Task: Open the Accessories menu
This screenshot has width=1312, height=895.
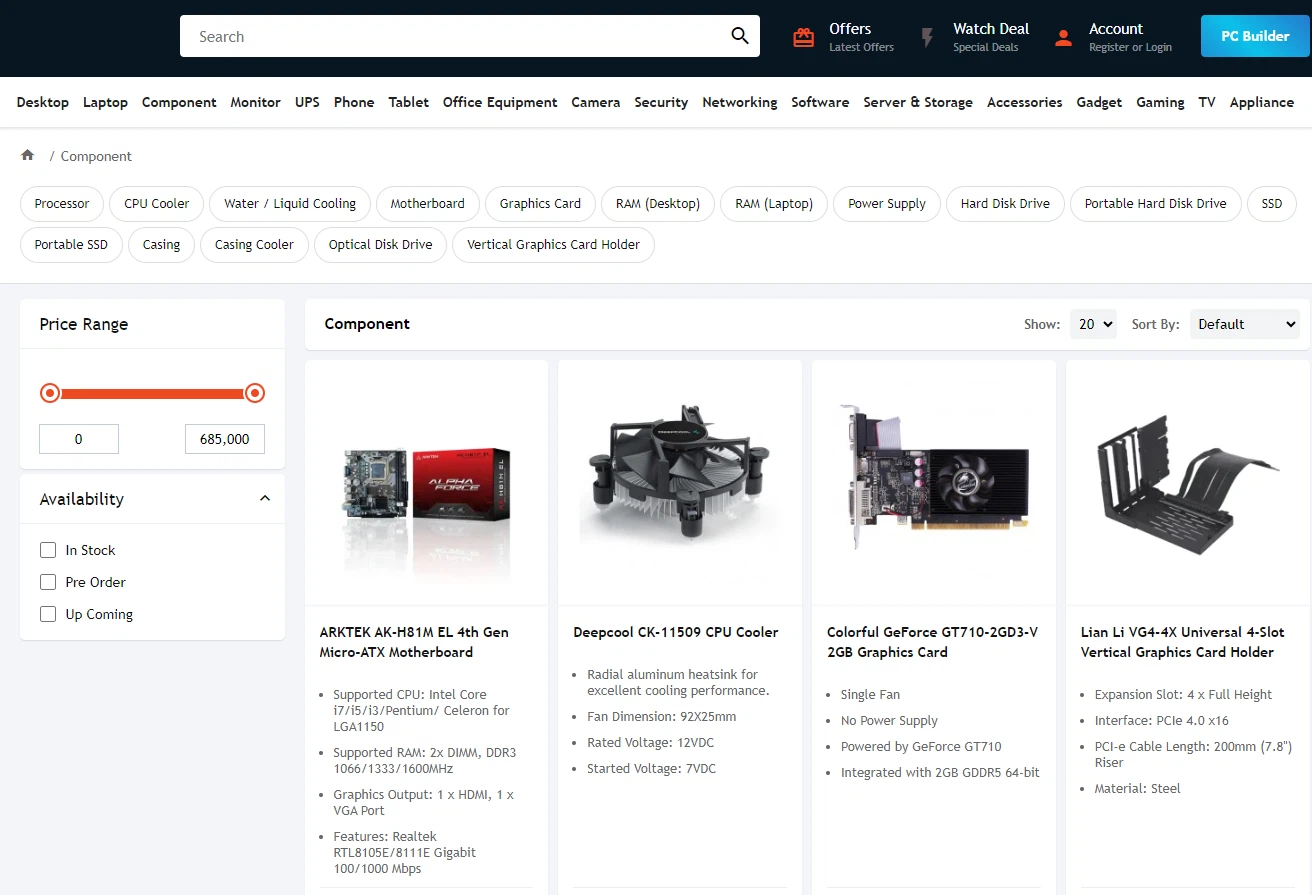Action: pos(1025,102)
